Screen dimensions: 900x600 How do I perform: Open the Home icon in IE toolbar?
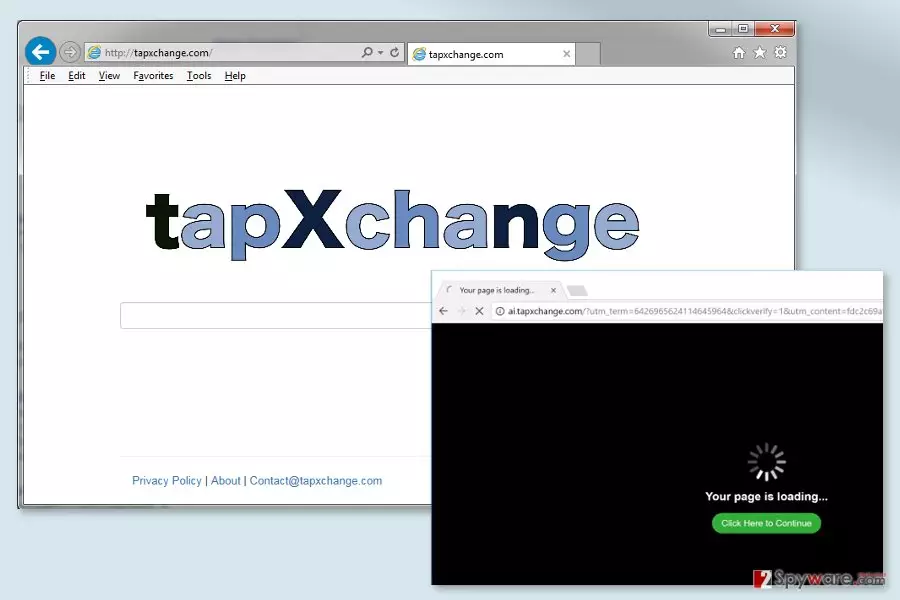click(739, 53)
